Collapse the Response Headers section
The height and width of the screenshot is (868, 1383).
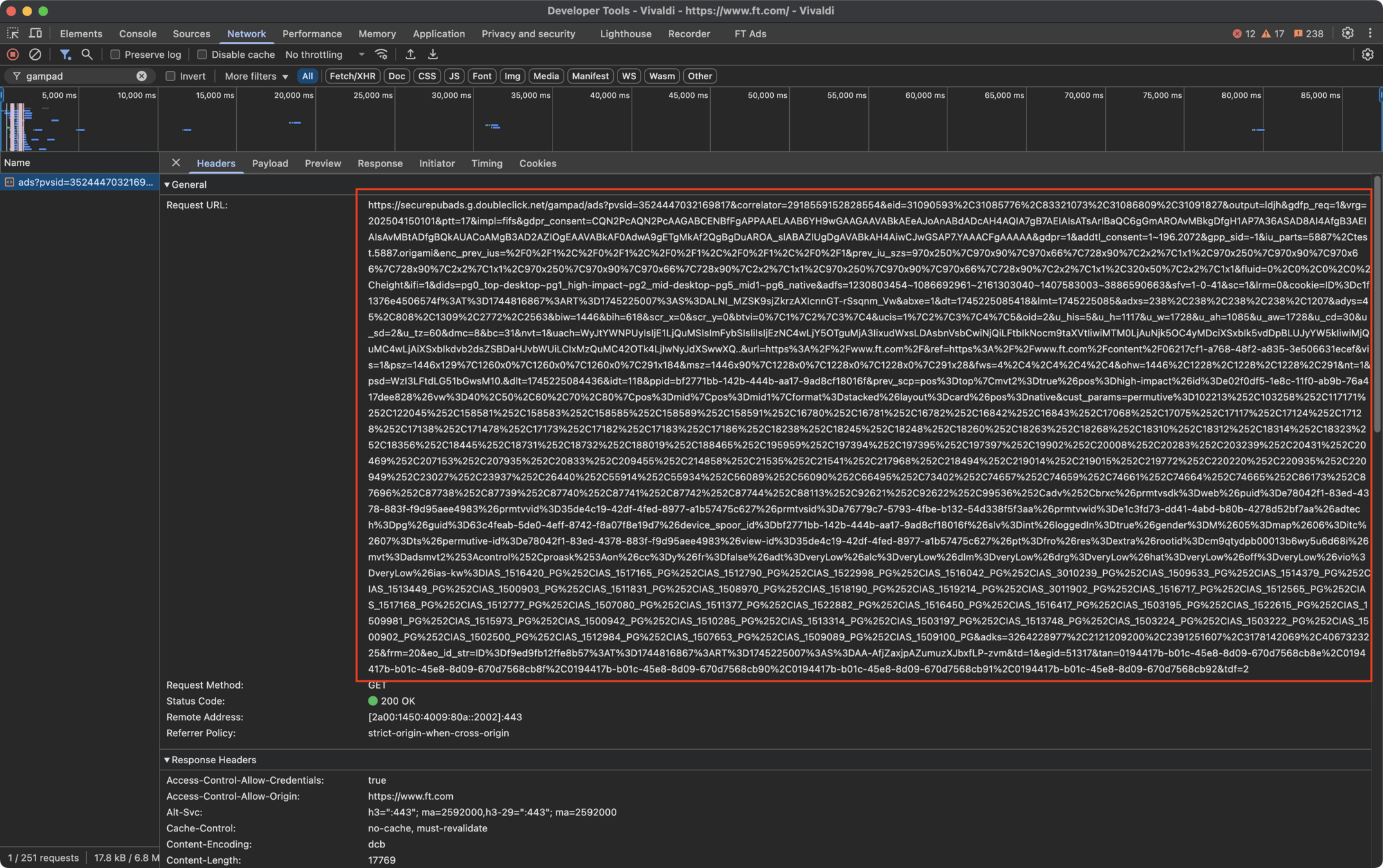click(167, 760)
